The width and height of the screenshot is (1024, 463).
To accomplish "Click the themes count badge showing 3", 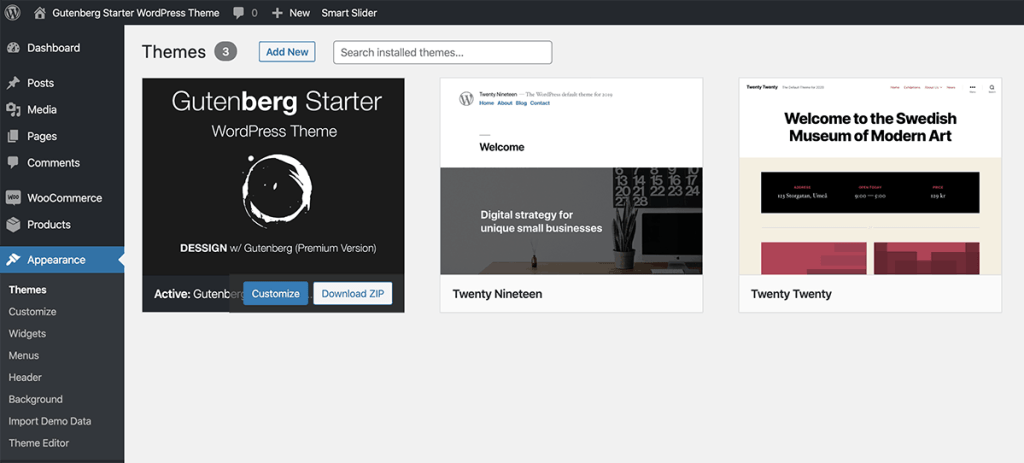I will (x=225, y=52).
